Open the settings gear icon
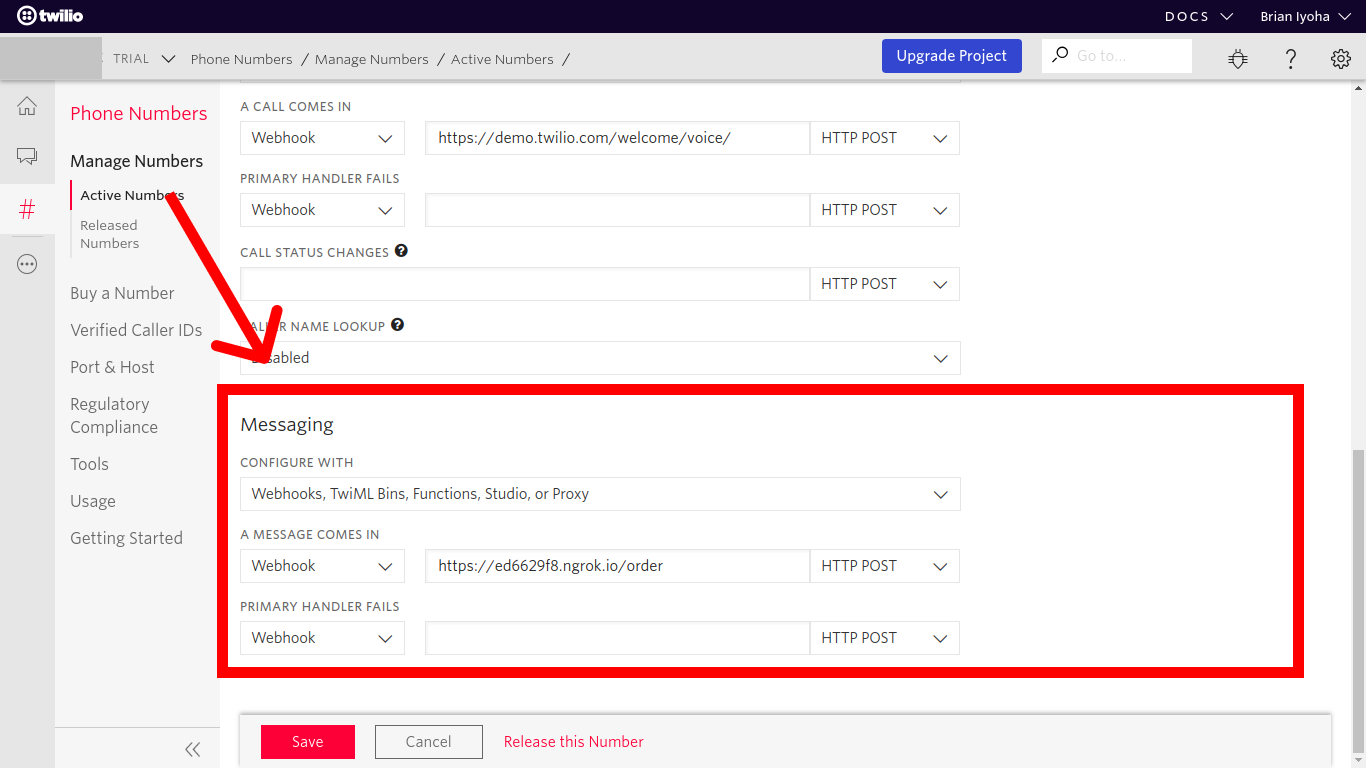Image resolution: width=1366 pixels, height=768 pixels. click(x=1341, y=59)
